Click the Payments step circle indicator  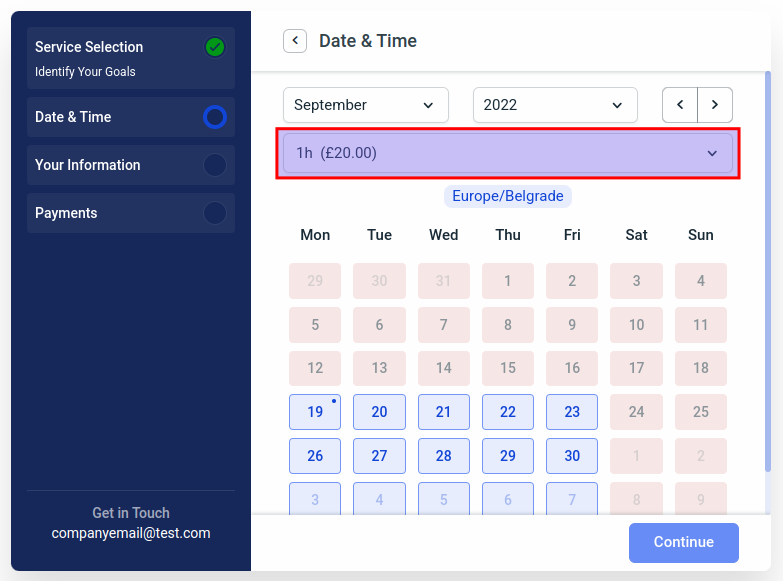tap(214, 213)
